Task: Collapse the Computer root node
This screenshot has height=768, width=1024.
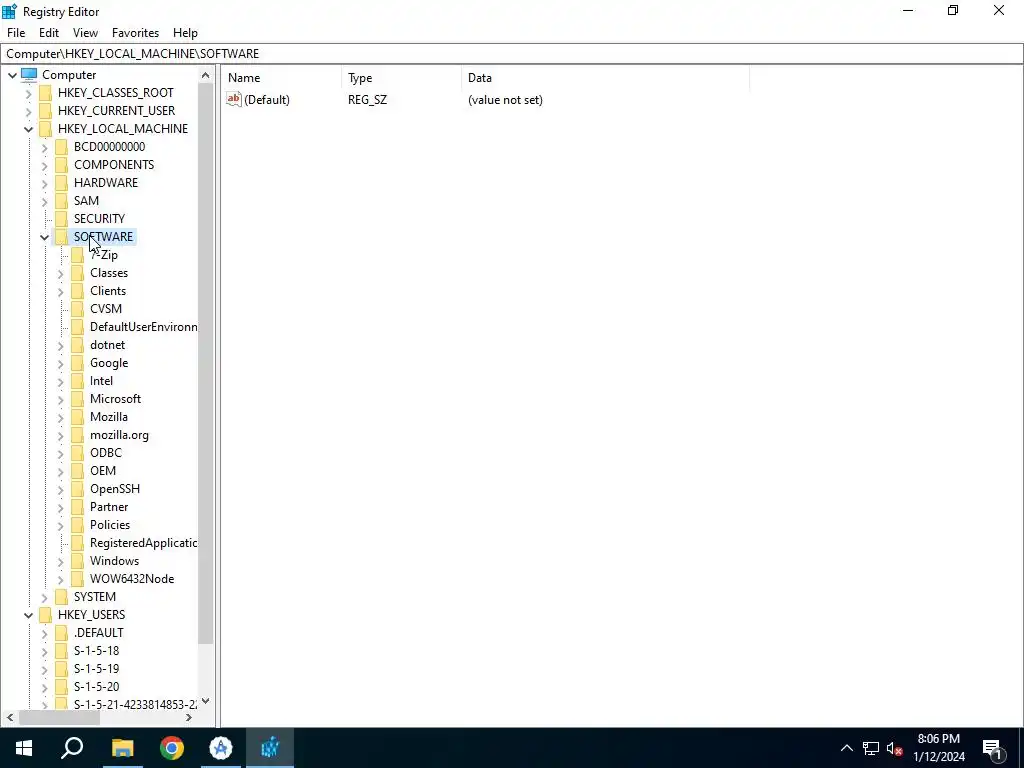Action: [12, 75]
